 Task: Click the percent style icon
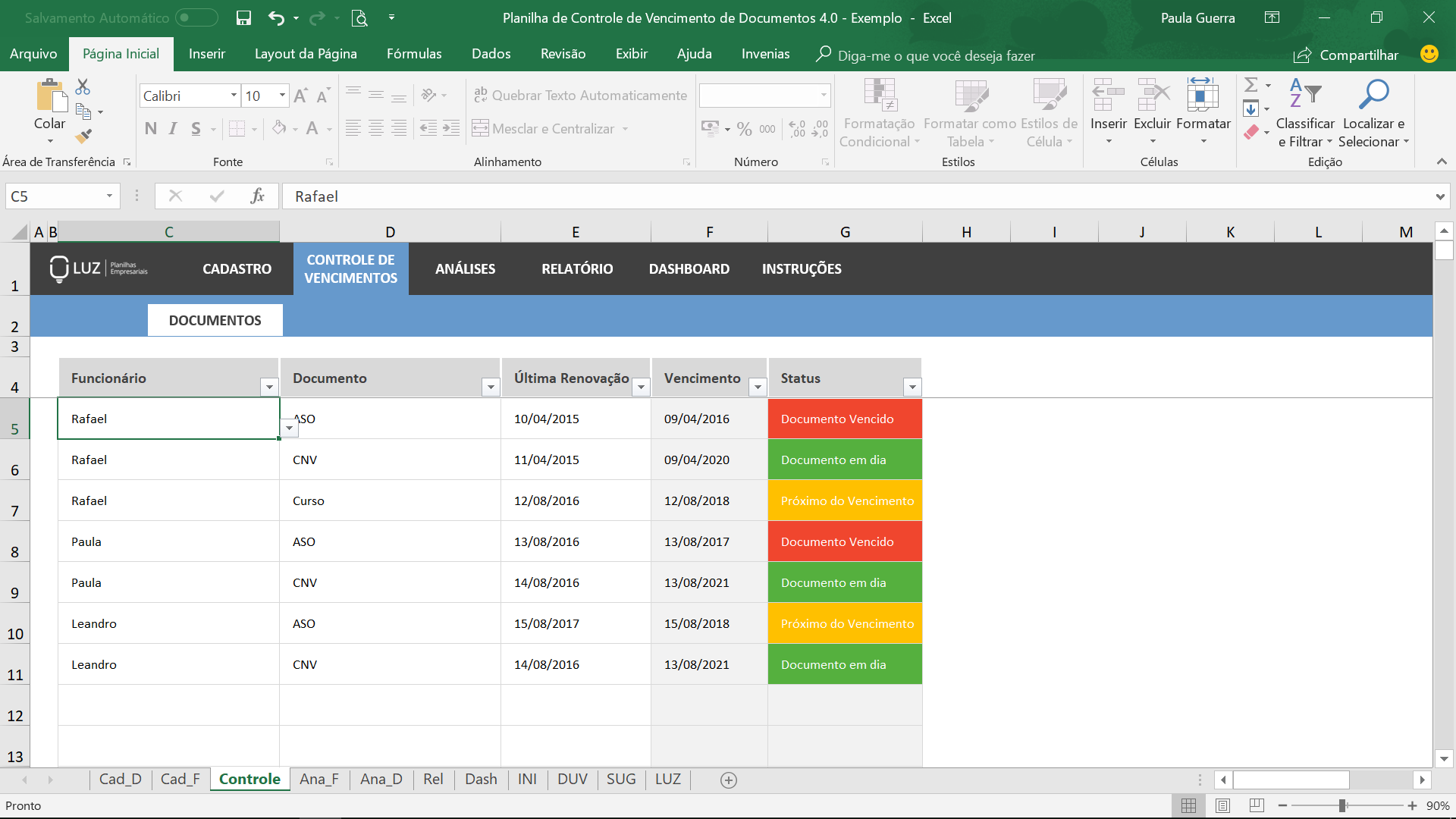tap(744, 129)
